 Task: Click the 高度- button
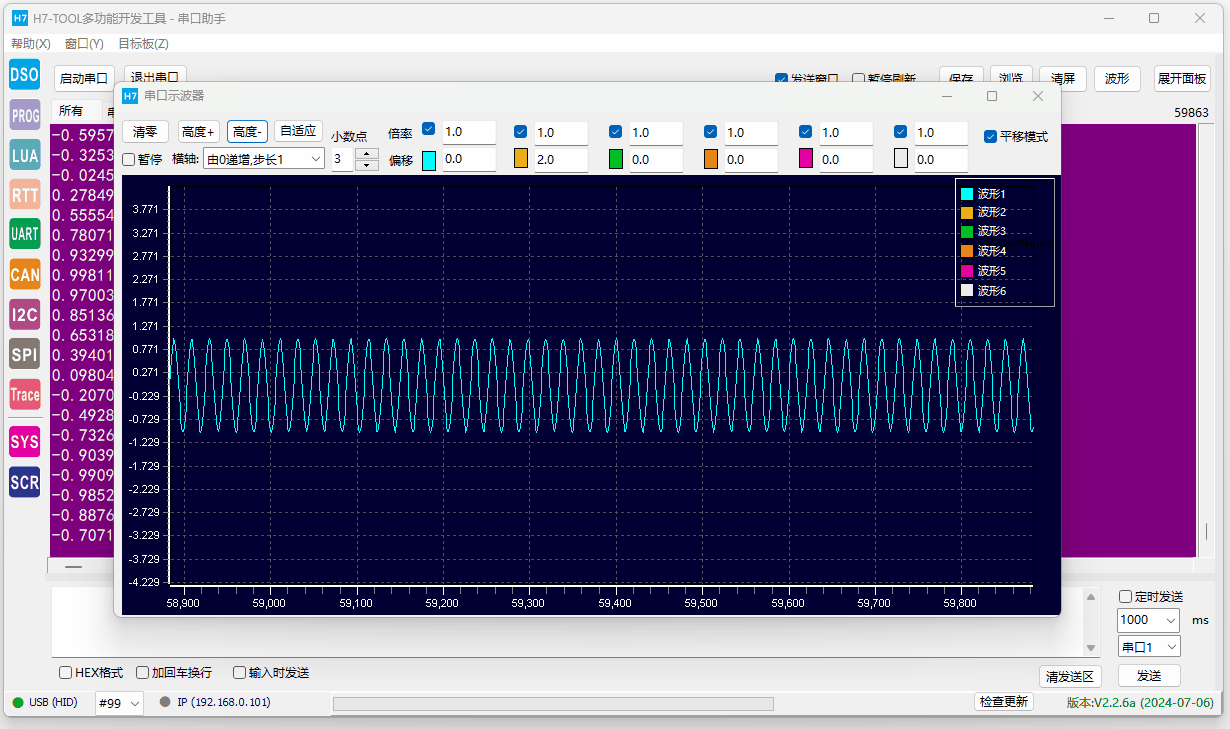point(247,131)
